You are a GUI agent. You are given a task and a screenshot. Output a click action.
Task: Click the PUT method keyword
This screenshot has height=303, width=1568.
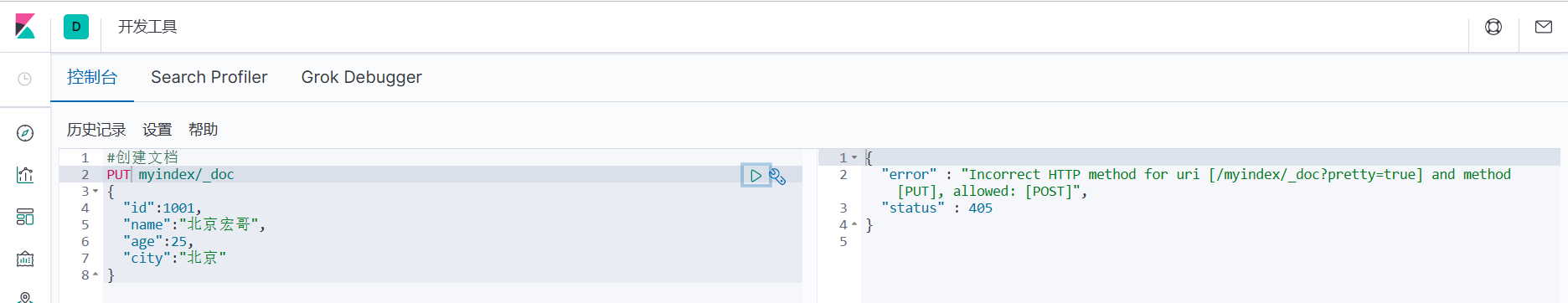(x=118, y=174)
